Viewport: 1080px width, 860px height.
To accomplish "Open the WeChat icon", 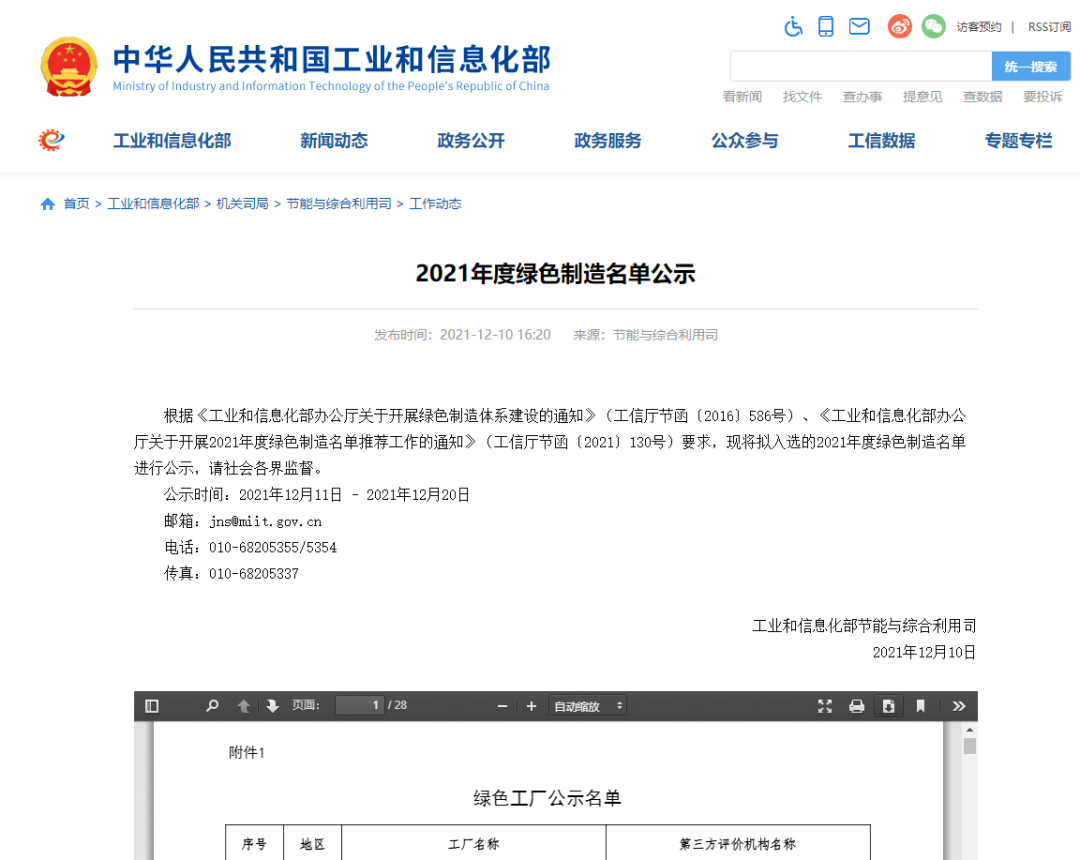I will 933,26.
